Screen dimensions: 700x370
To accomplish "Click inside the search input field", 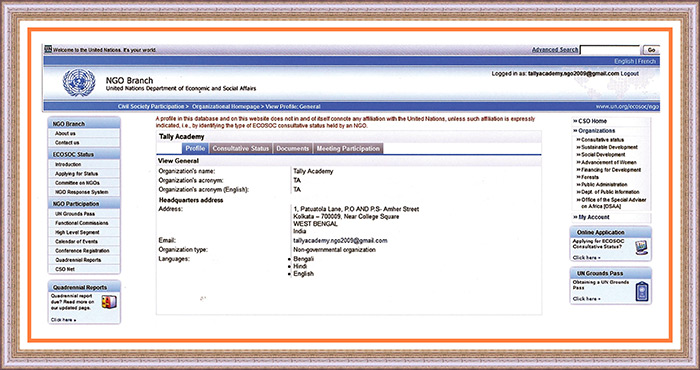I will [x=610, y=50].
